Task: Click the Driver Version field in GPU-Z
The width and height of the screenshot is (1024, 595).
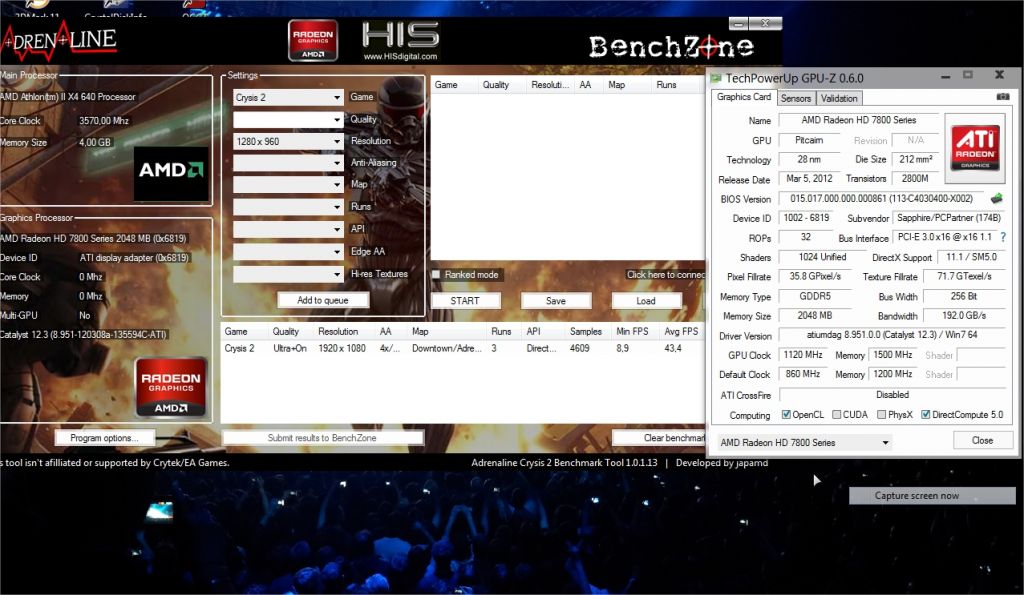Action: (892, 335)
